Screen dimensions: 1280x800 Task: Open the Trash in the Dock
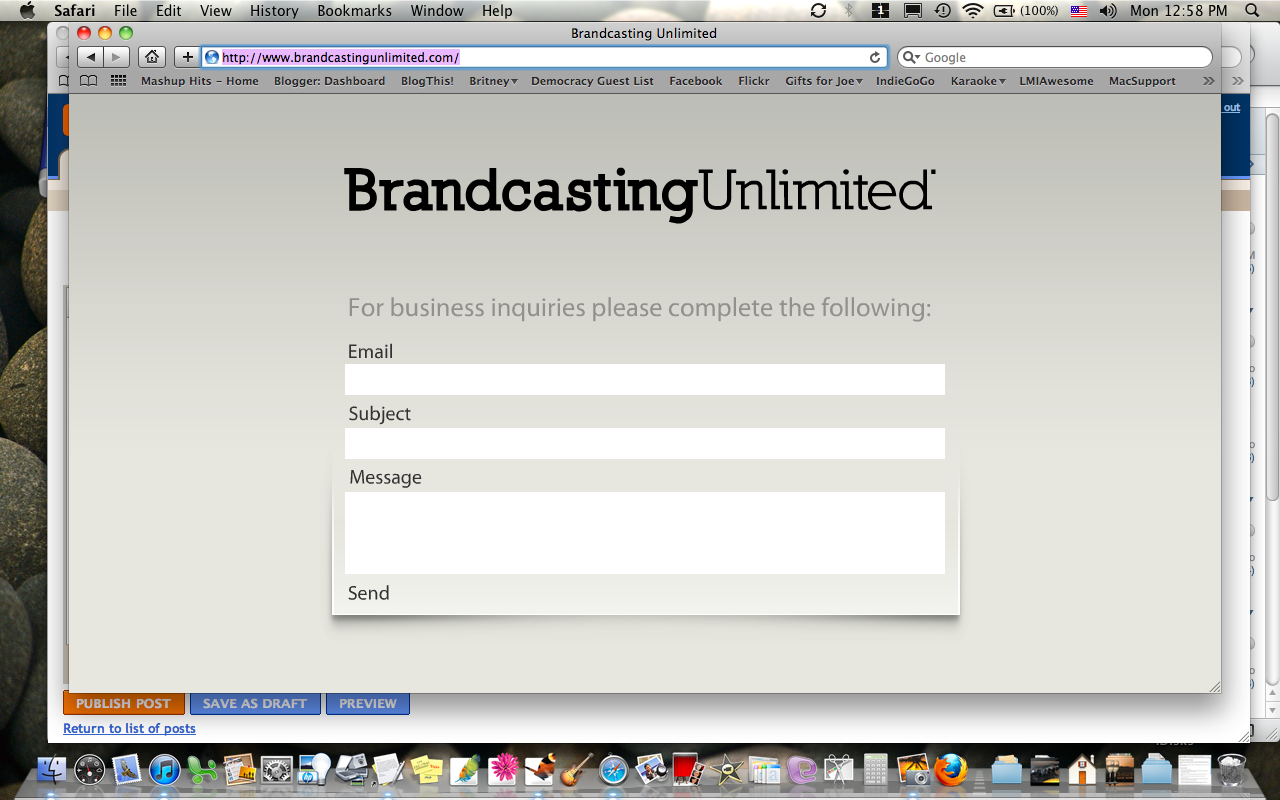click(x=1232, y=770)
